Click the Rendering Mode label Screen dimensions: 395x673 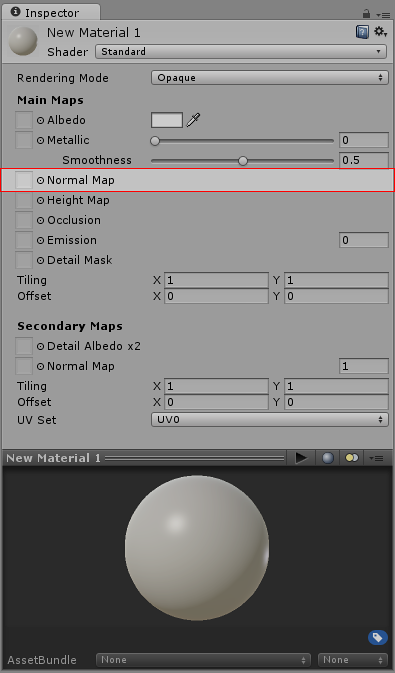click(x=63, y=78)
